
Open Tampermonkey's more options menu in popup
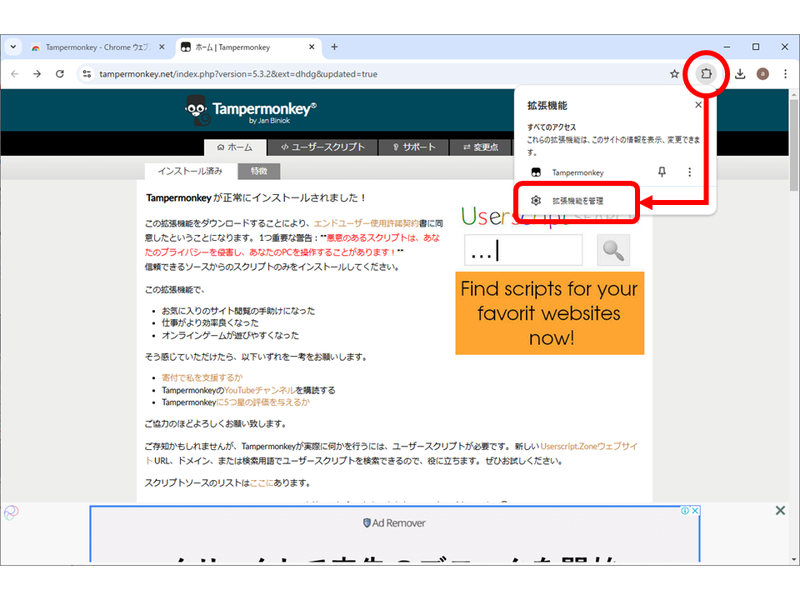pos(690,172)
